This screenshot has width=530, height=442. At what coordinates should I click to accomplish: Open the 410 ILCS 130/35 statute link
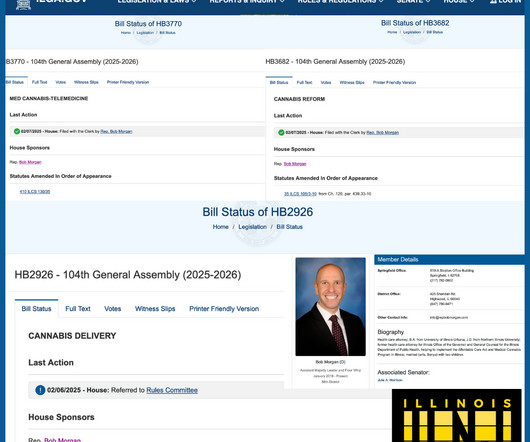click(35, 192)
